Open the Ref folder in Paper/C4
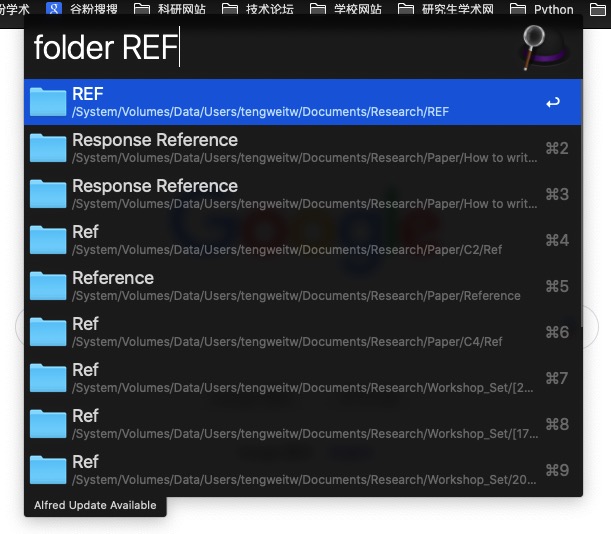611x534 pixels. click(x=303, y=332)
